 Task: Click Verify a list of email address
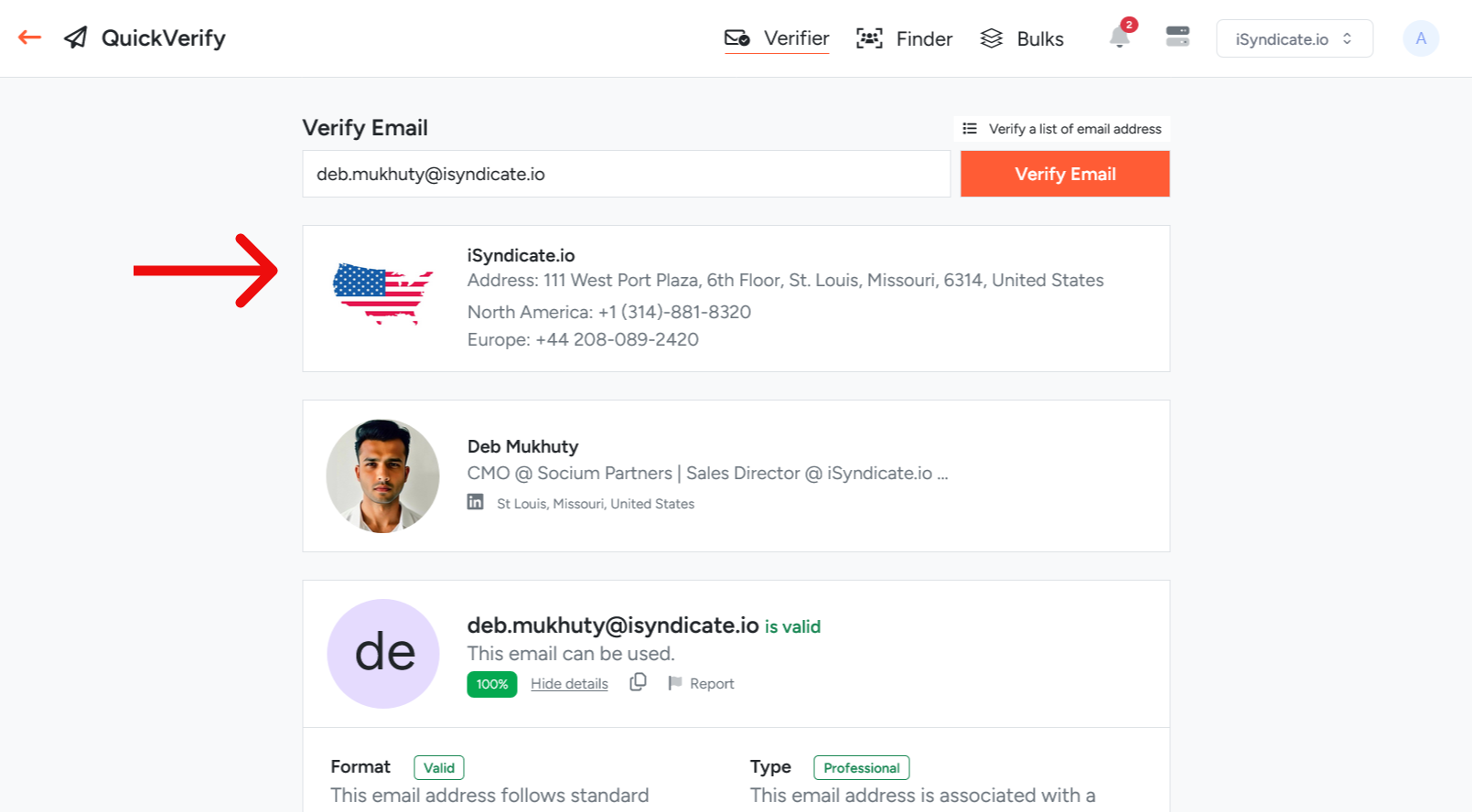coord(1074,129)
